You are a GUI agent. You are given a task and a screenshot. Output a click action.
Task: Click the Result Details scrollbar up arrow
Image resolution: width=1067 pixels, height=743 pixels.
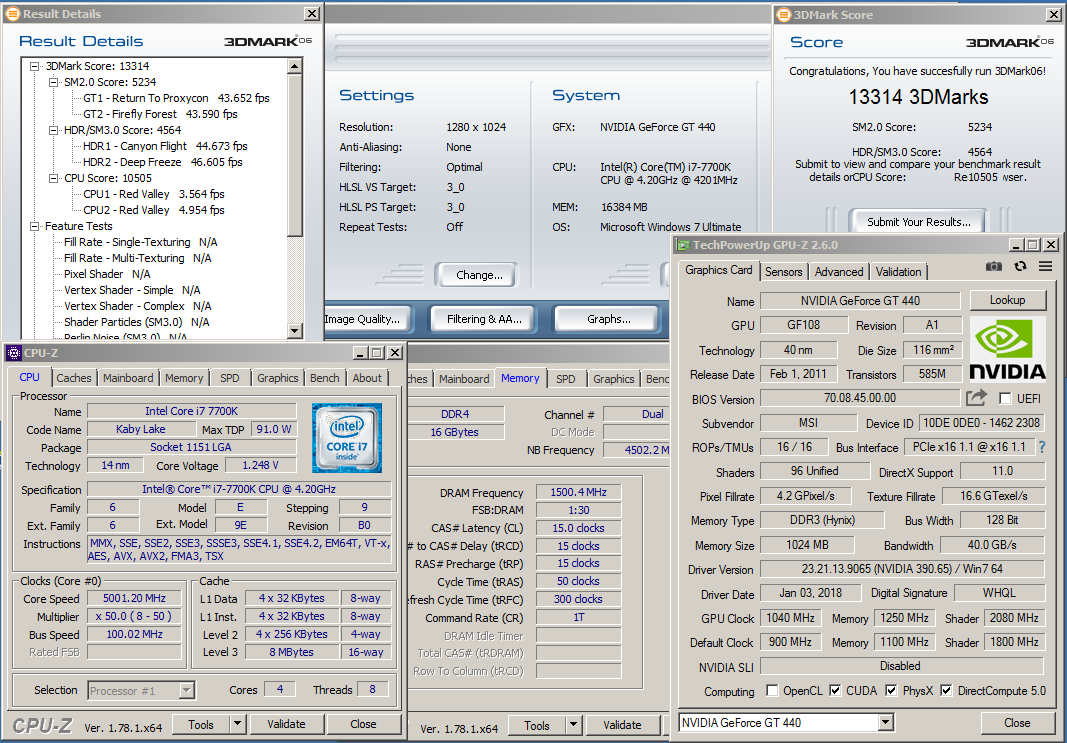tap(295, 66)
